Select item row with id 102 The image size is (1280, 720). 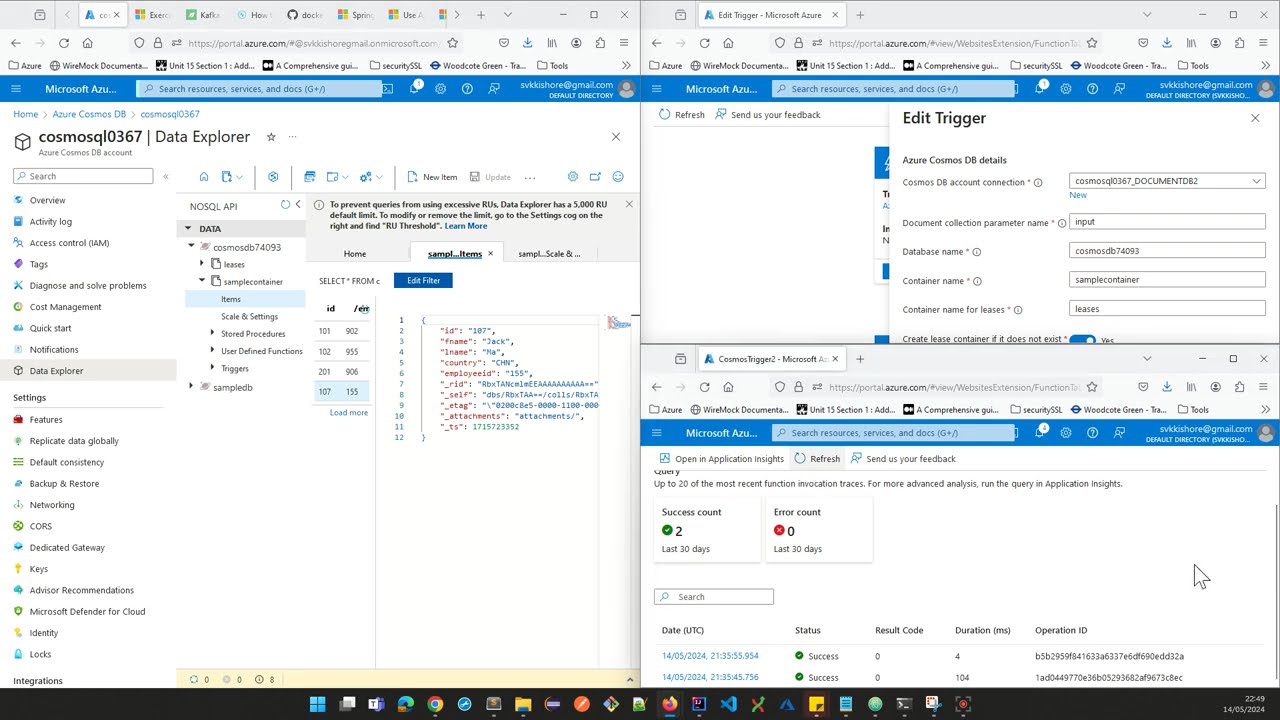340,352
